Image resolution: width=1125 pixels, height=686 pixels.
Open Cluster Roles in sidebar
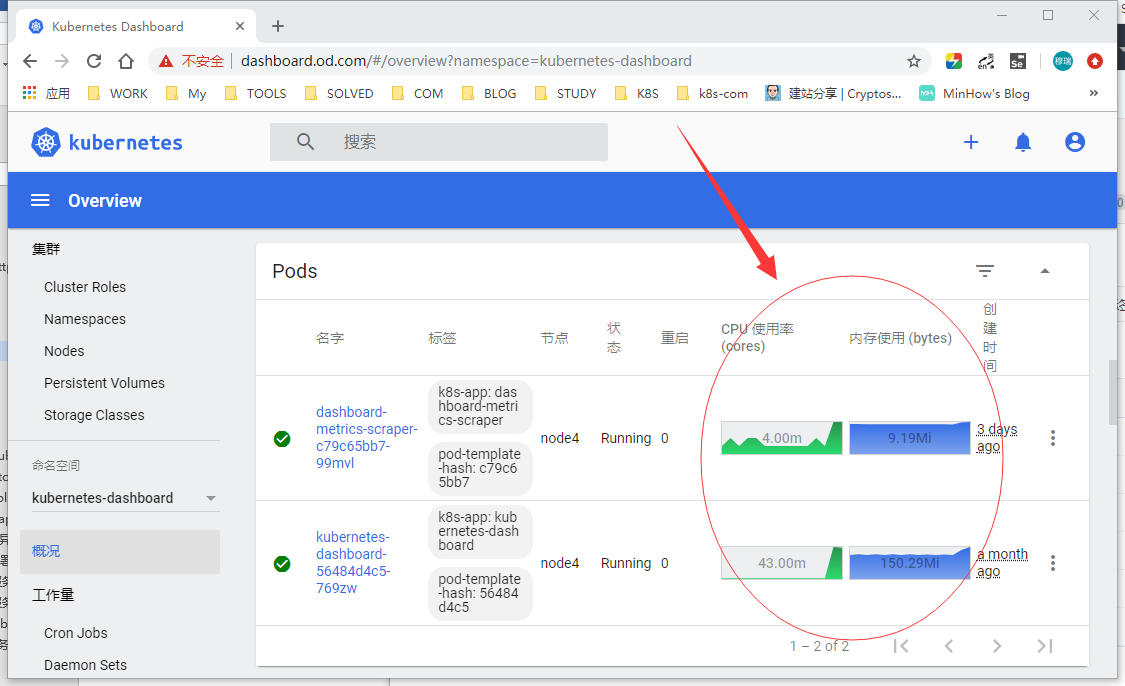pyautogui.click(x=85, y=287)
